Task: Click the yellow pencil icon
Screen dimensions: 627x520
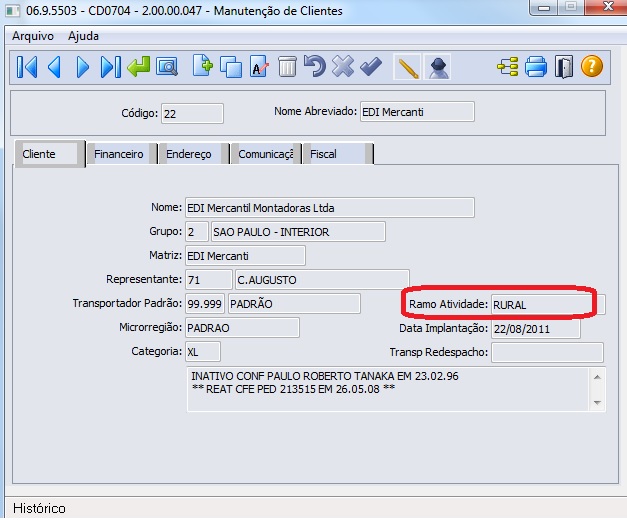Action: click(x=407, y=67)
